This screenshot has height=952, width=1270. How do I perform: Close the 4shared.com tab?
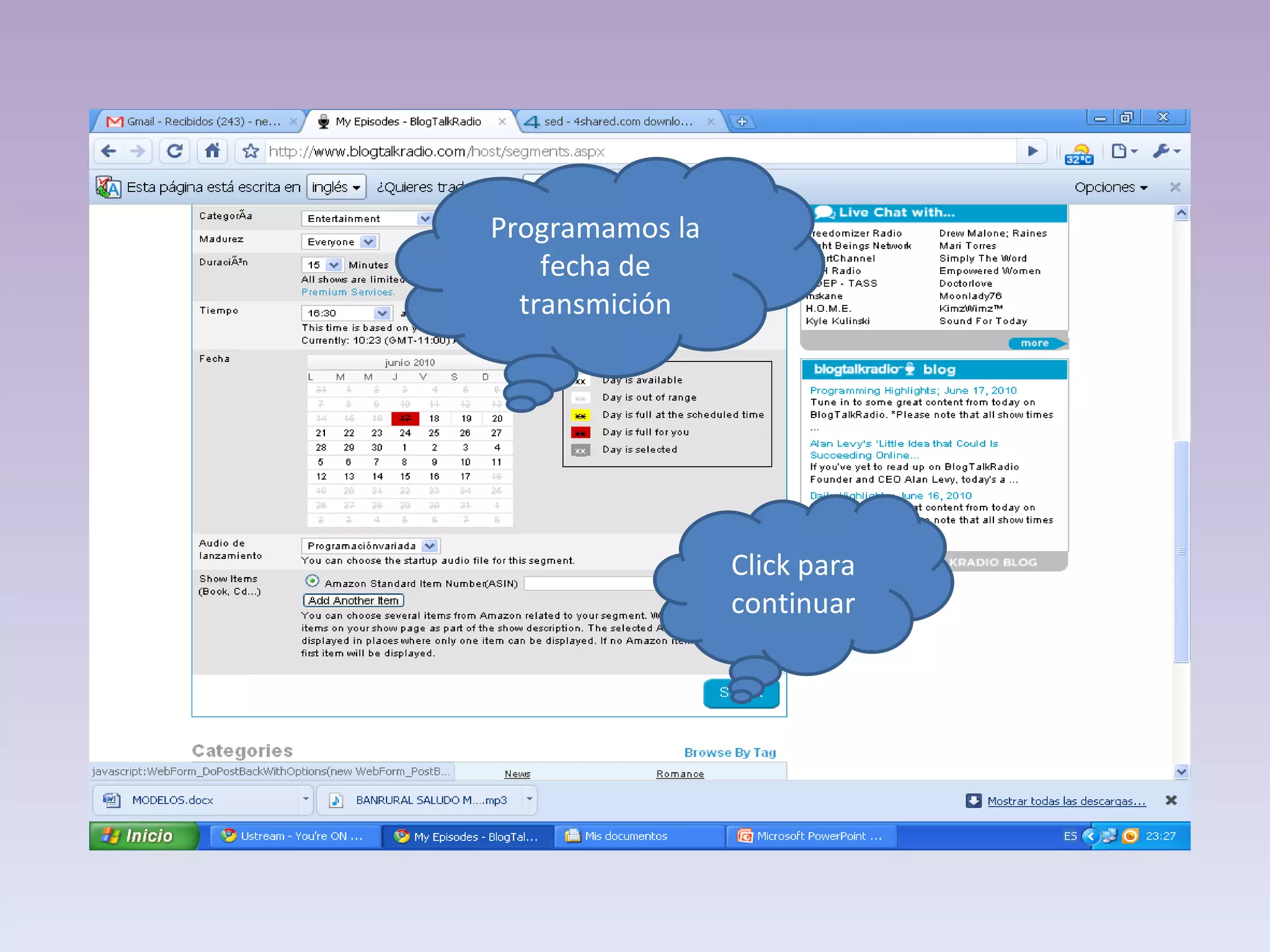(x=711, y=121)
